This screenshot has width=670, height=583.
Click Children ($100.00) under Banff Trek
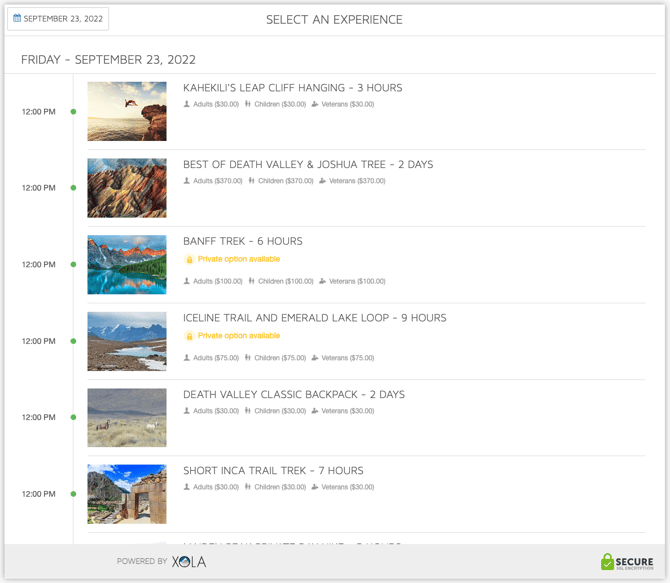click(x=286, y=281)
